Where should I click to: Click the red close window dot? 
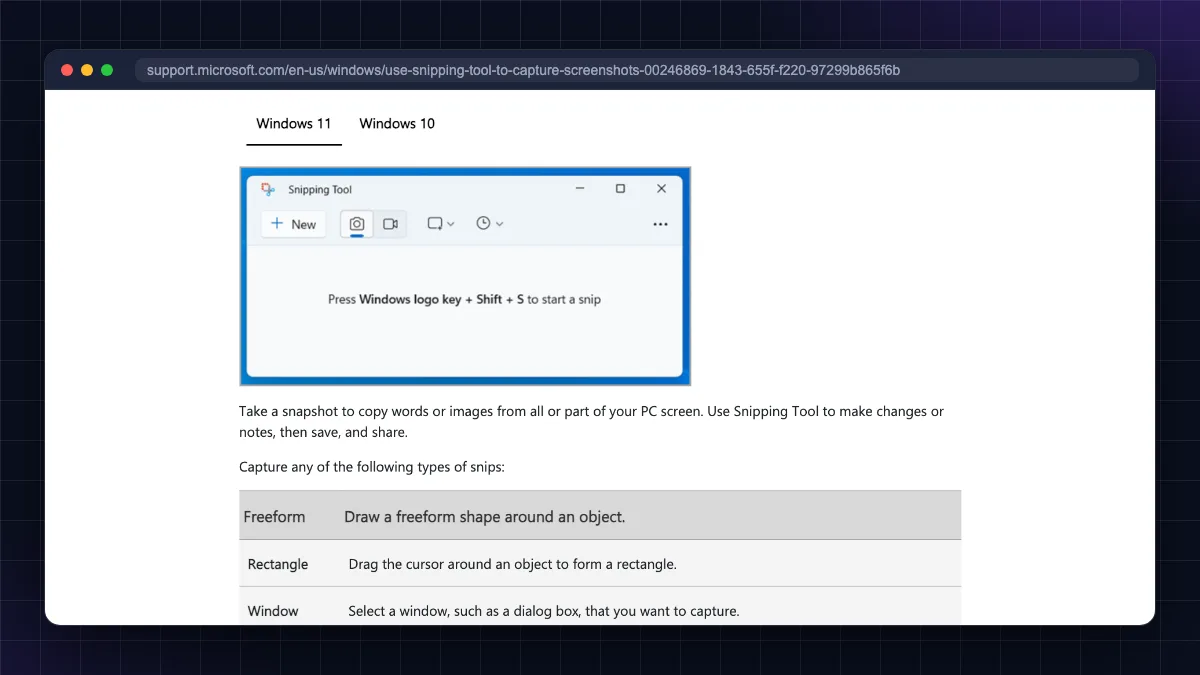[67, 70]
